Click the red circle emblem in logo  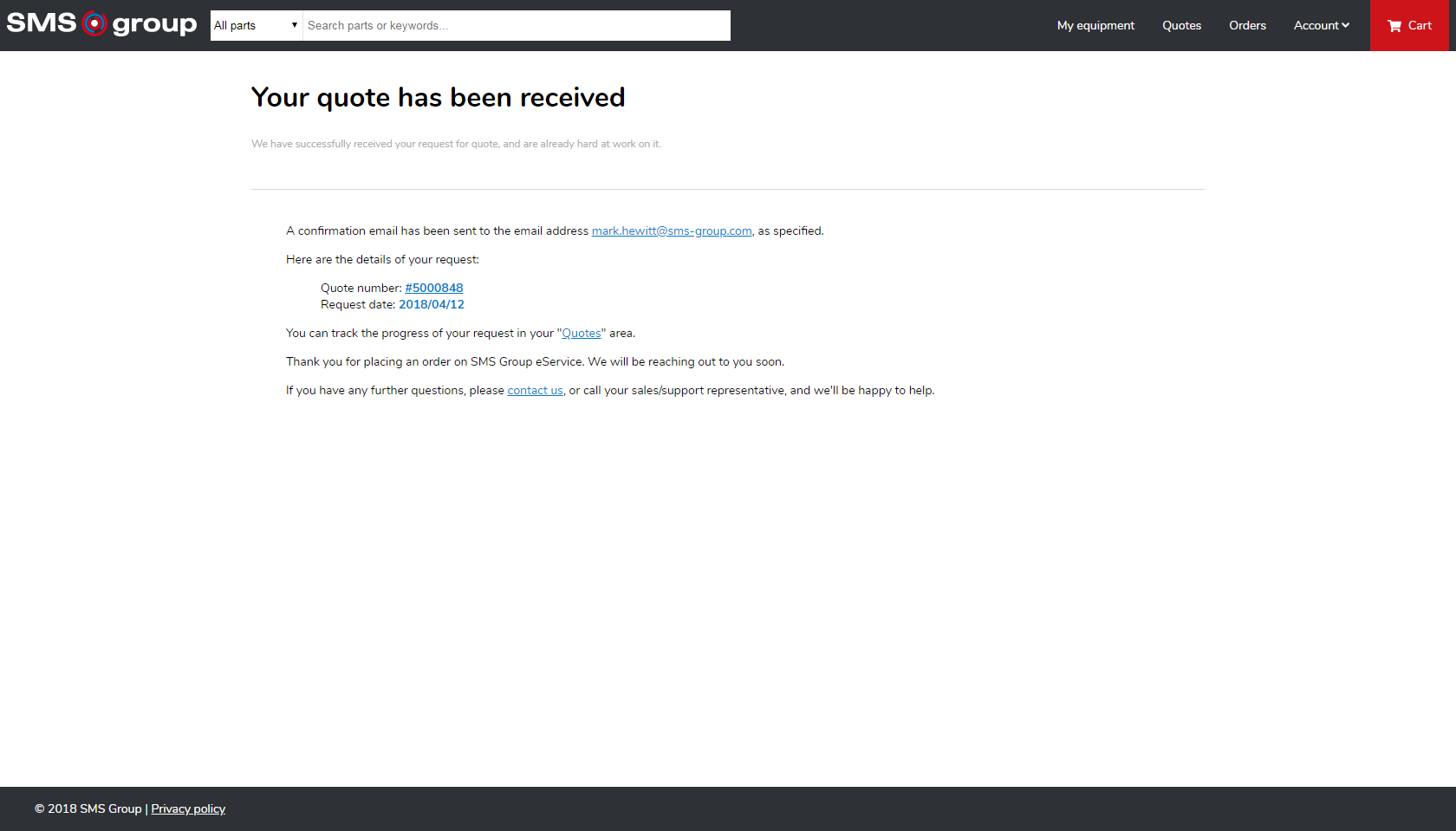(x=94, y=24)
